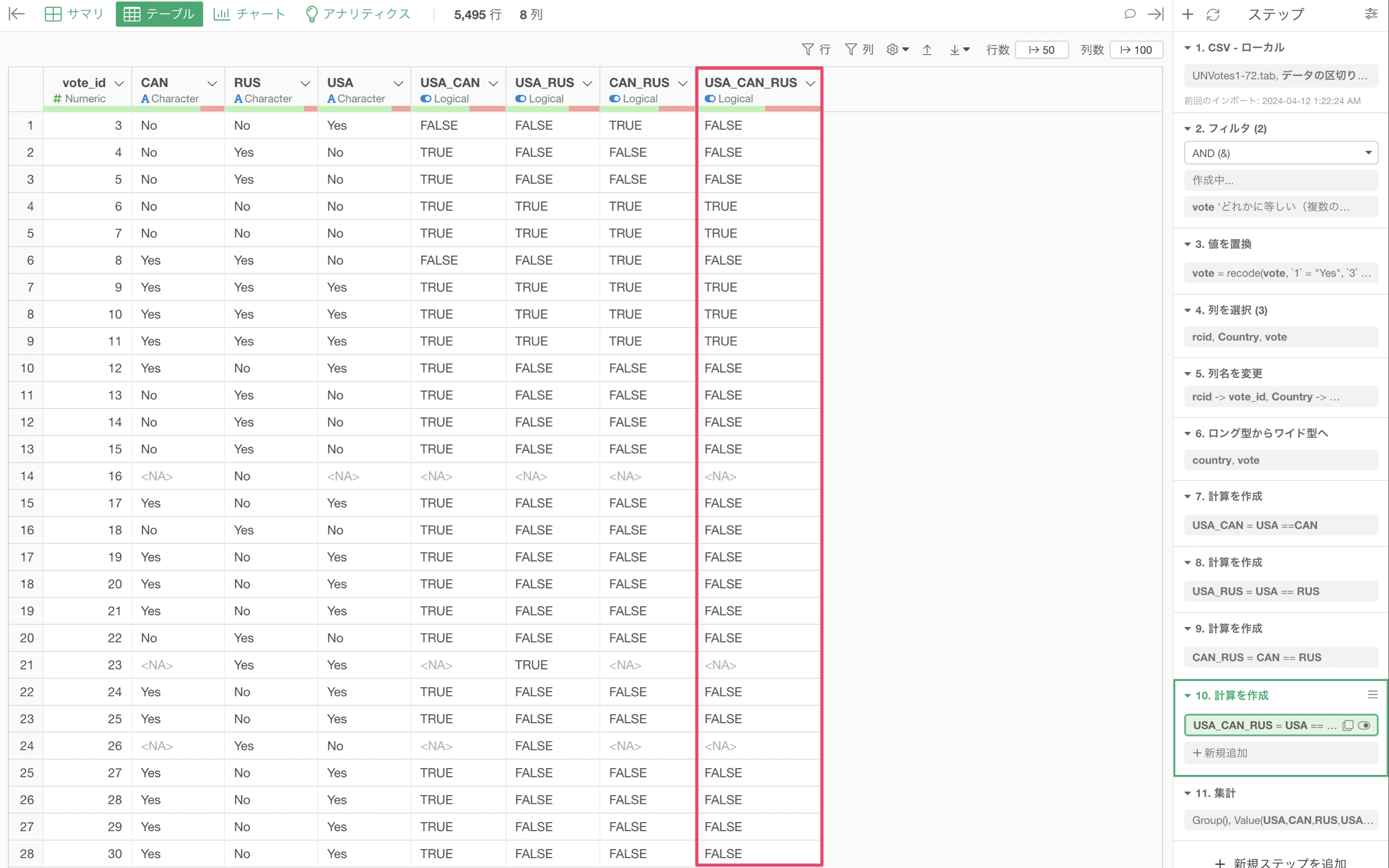Add a new step with the plus icon
Viewport: 1389px width, 868px height.
click(1187, 14)
